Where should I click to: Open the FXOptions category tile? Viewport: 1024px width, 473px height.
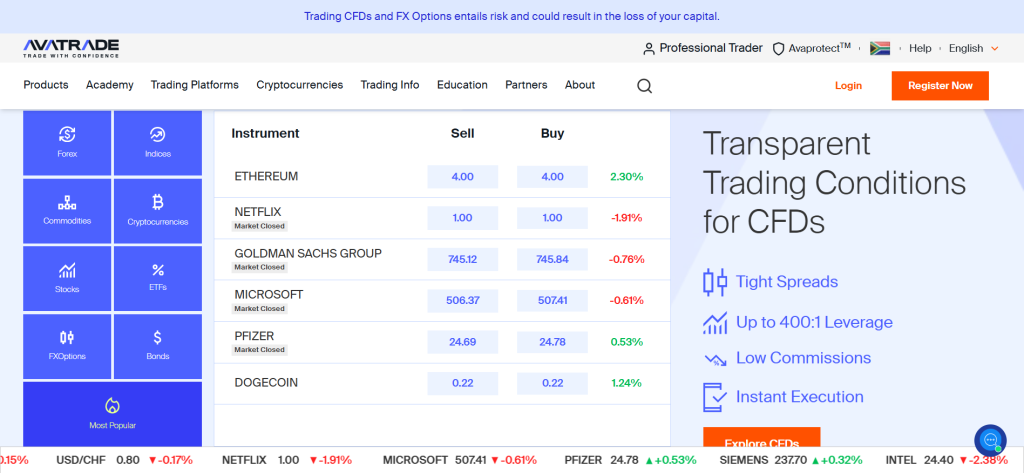[67, 346]
